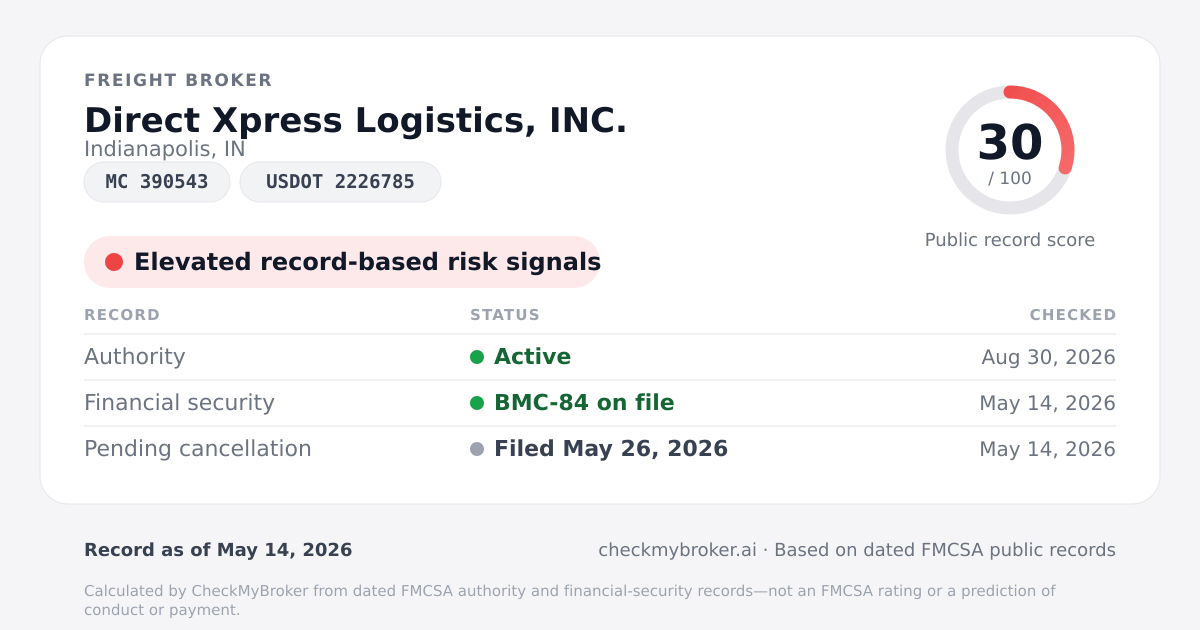Click the gray dot beside Filed May 26, 2026
Viewport: 1200px width, 630px height.
[477, 449]
